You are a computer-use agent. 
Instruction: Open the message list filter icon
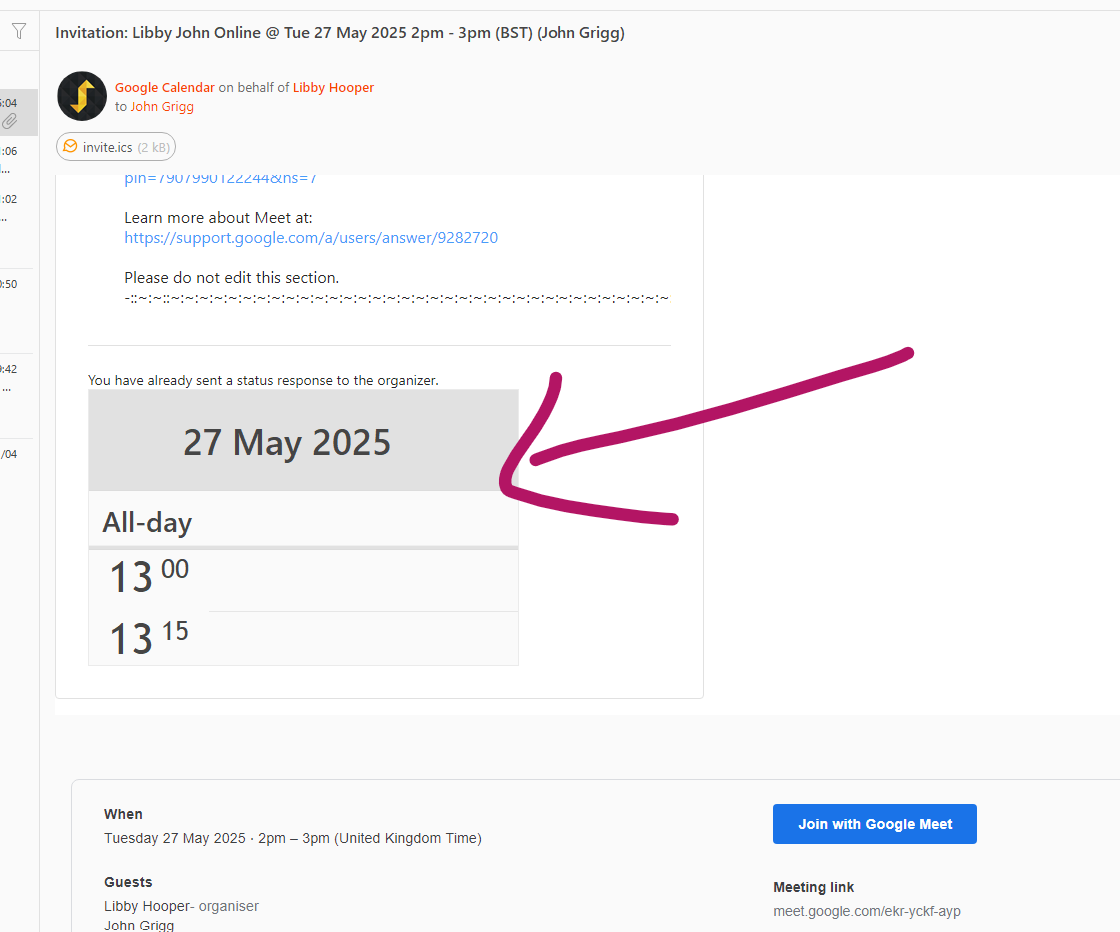[x=19, y=31]
